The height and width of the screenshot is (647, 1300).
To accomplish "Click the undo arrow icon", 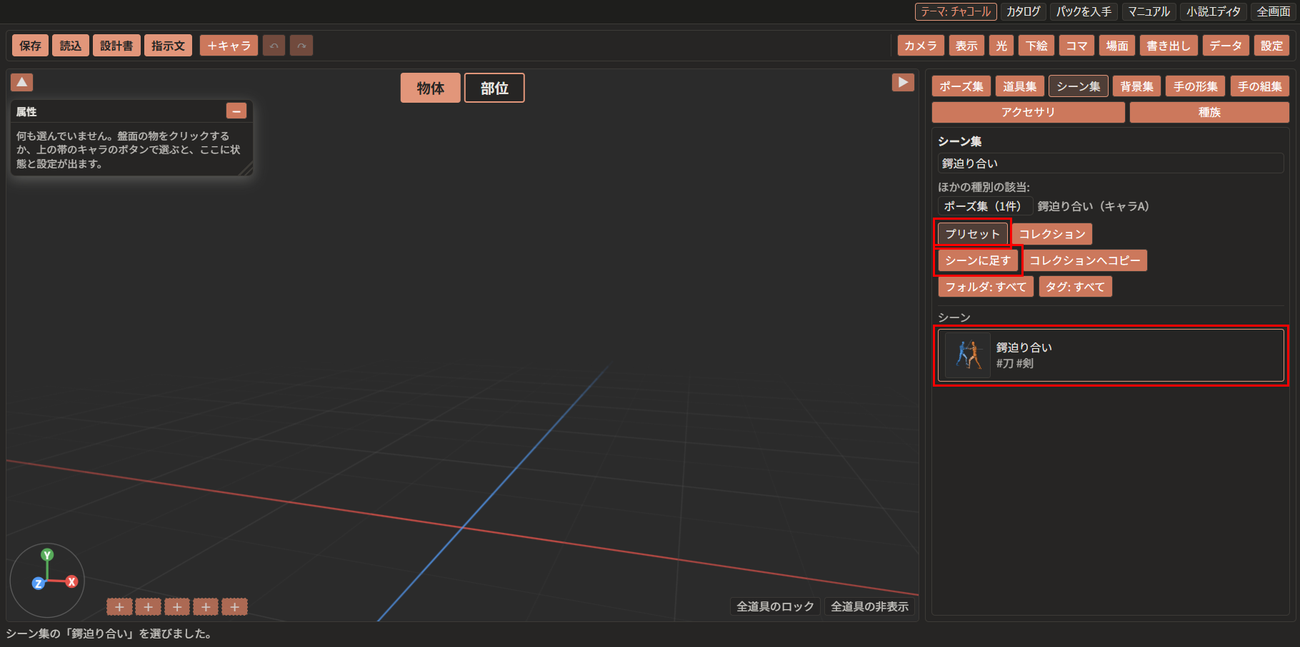I will (273, 46).
